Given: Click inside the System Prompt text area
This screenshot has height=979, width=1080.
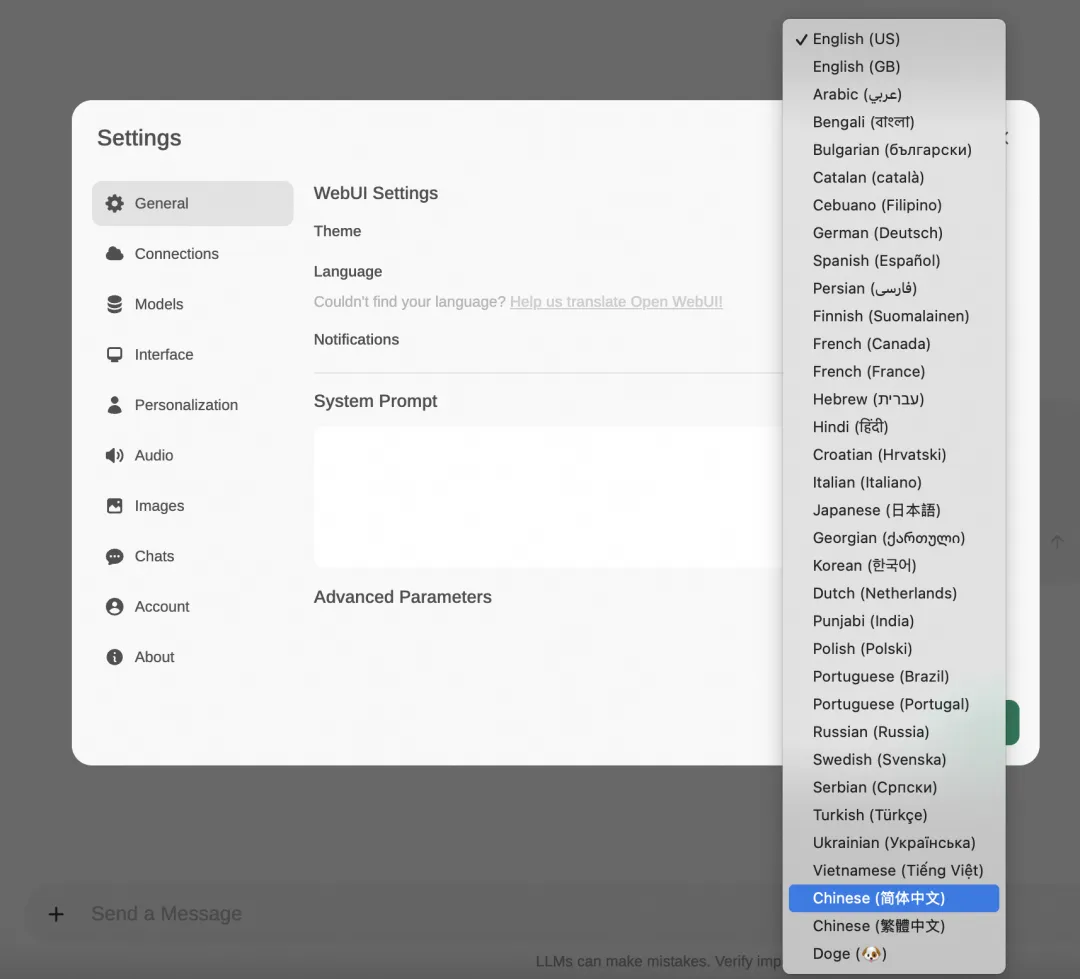Looking at the screenshot, I should [548, 497].
